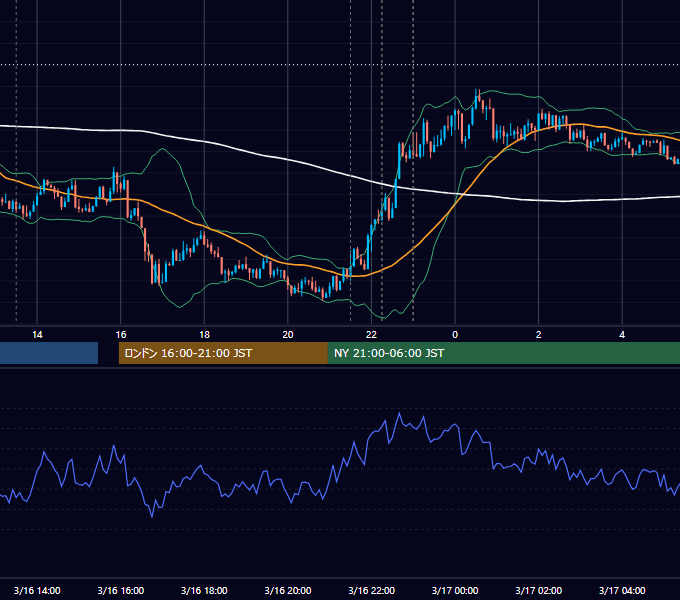
Task: Click the ロンドン 16:00-21:00 JST session bar
Action: (223, 353)
